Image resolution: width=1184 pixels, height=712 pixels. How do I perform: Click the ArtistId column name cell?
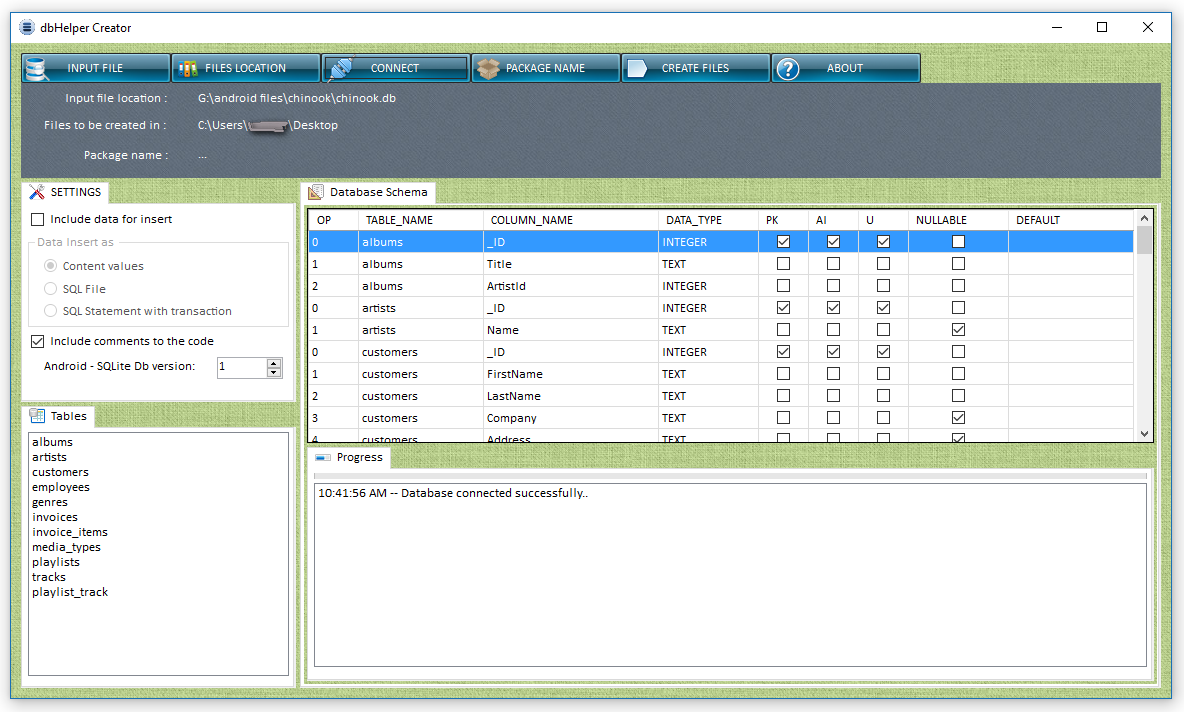[x=571, y=286]
